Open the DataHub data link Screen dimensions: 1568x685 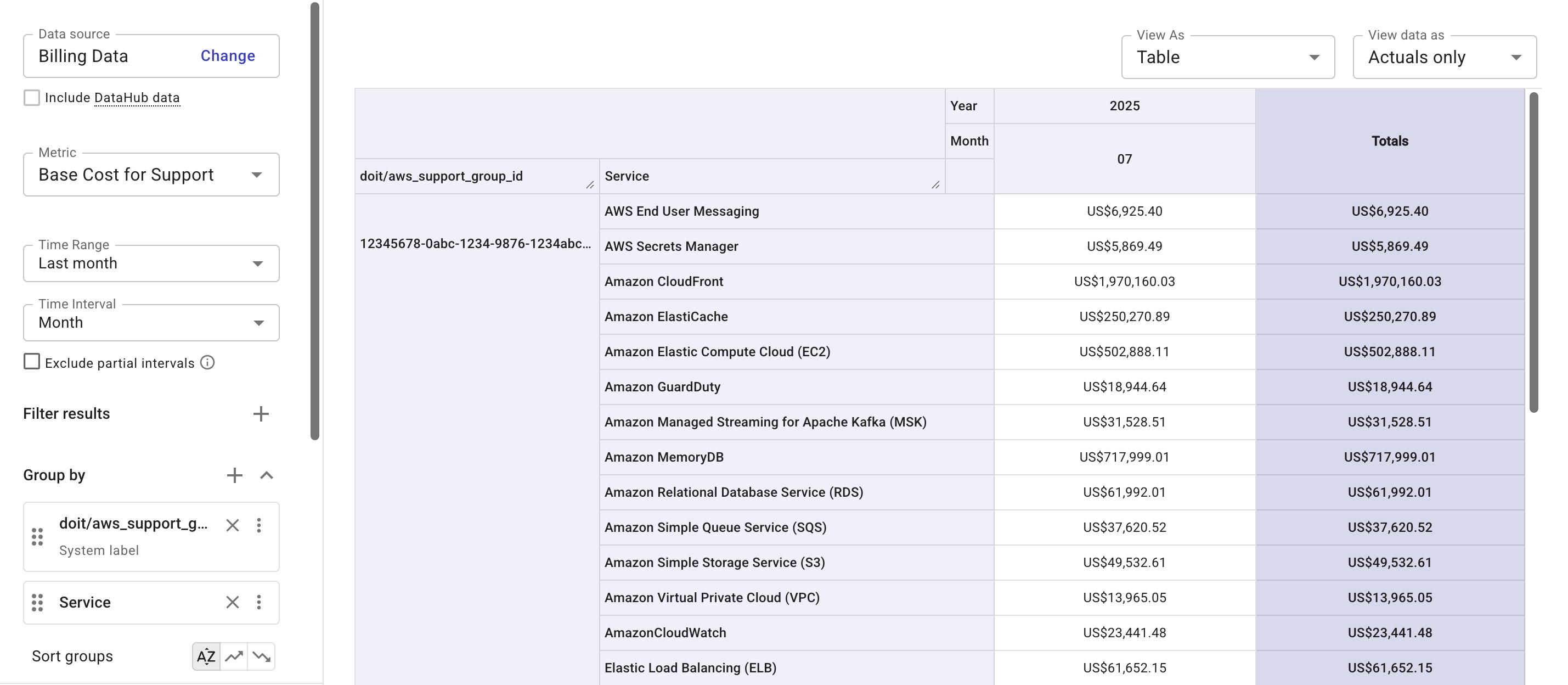pyautogui.click(x=137, y=97)
